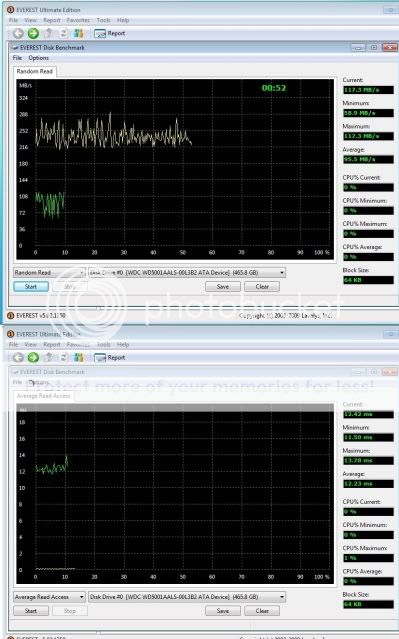Open disk drive dropdown in Random Read window

[x=187, y=273]
